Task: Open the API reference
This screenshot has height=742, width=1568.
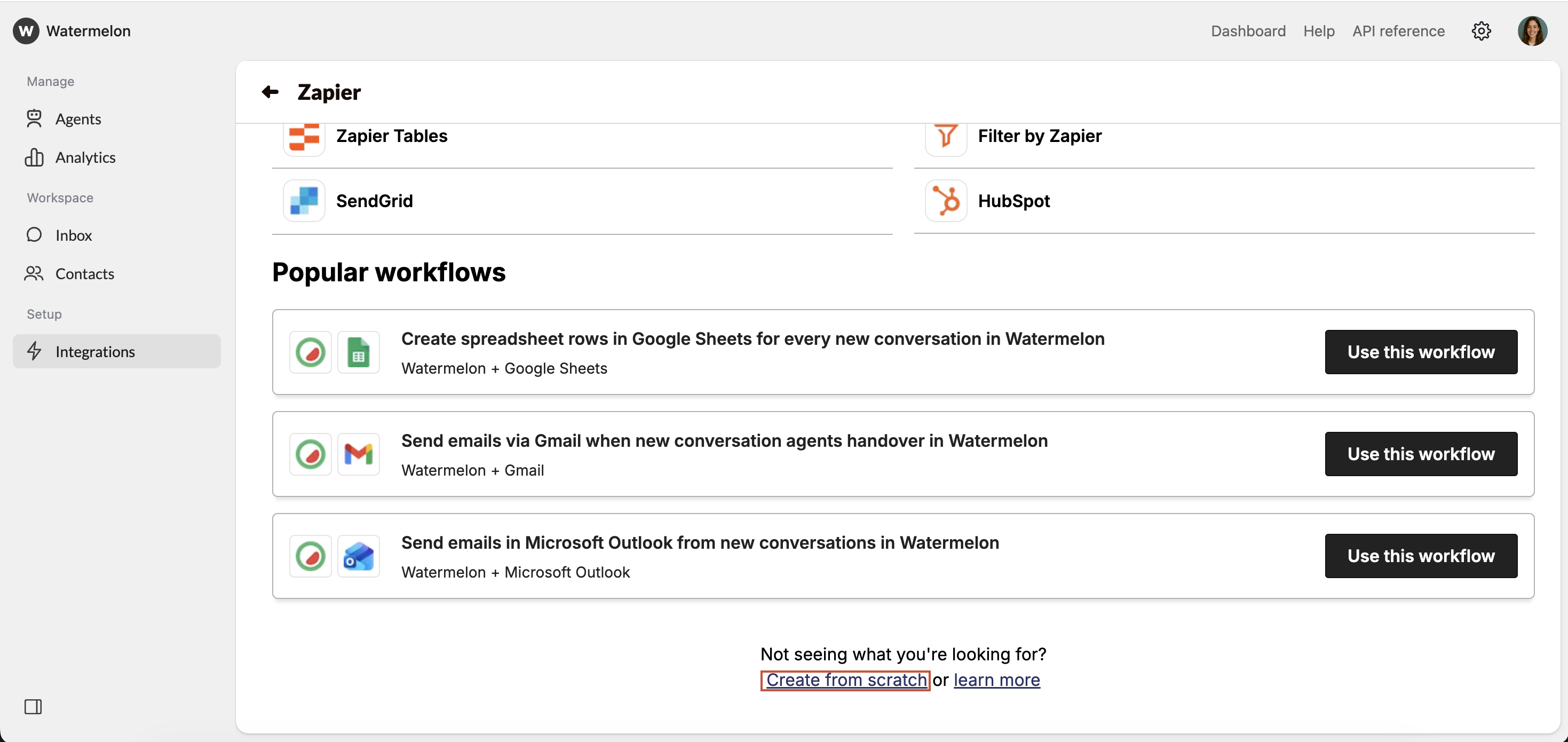Action: click(1398, 31)
